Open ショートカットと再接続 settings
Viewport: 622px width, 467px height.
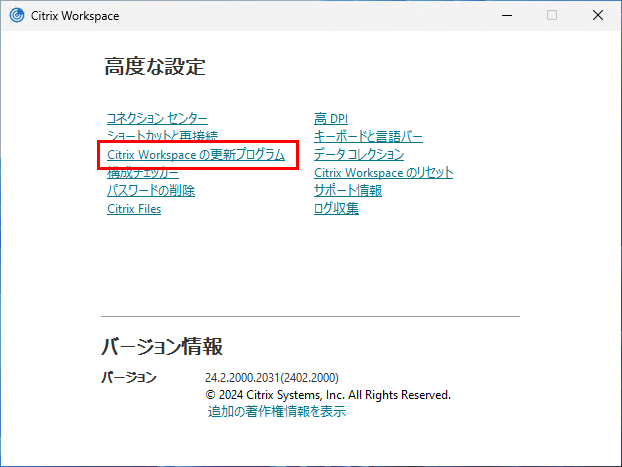click(x=162, y=136)
